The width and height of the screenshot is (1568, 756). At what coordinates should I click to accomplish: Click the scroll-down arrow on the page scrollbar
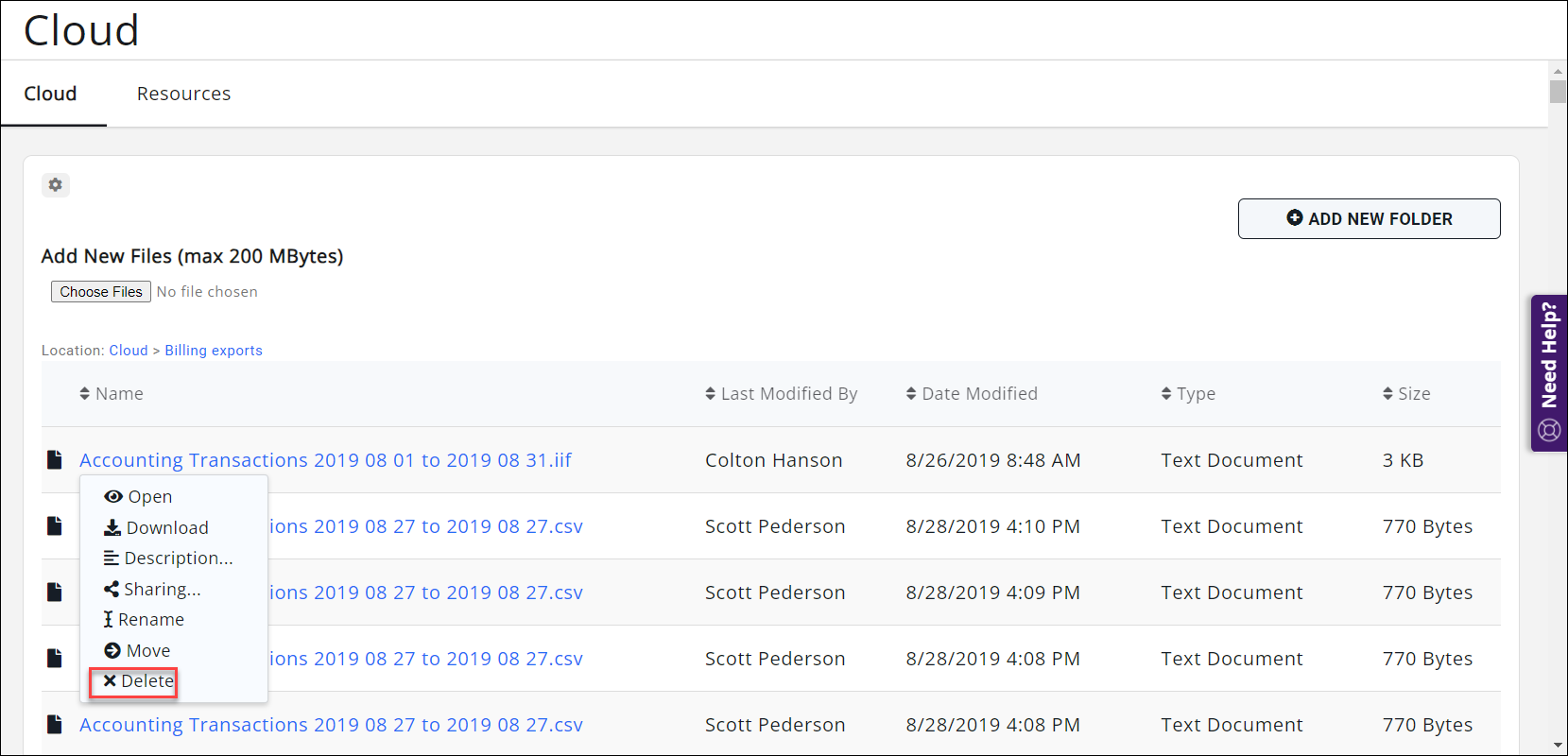point(1557,746)
